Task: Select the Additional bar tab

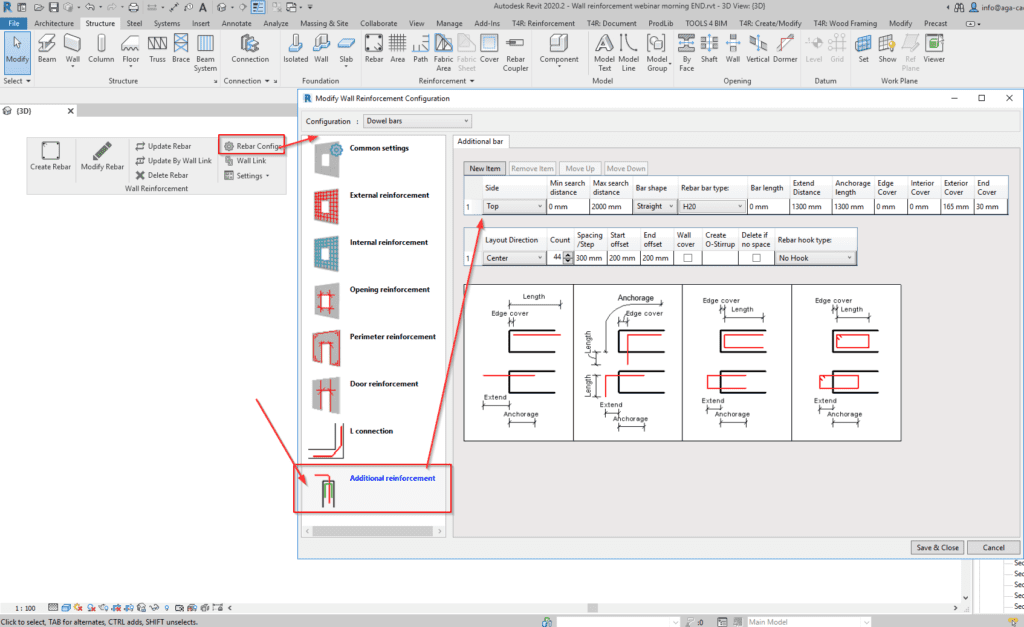Action: [480, 142]
